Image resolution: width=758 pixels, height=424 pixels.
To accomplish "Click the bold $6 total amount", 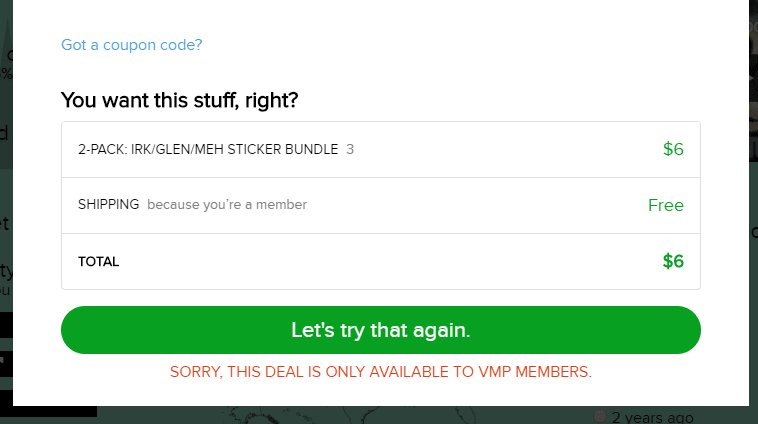I will [673, 262].
